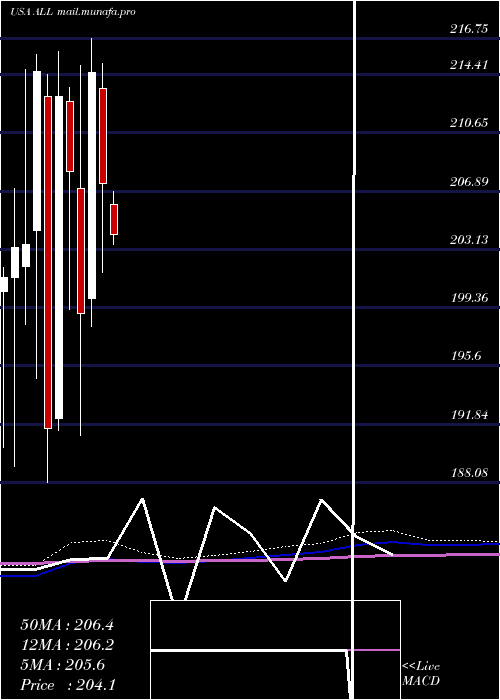
Task: Click the 50MA : 206.4 readout
Action: (x=67, y=625)
